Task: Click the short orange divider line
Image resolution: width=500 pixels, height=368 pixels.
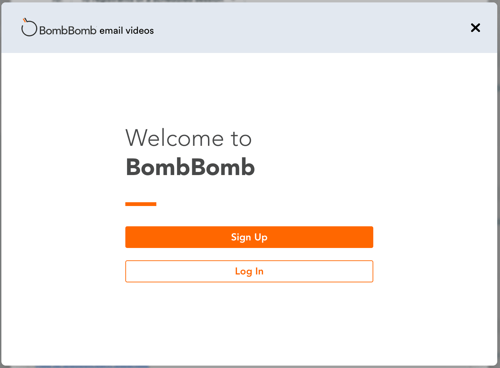Action: pyautogui.click(x=141, y=204)
